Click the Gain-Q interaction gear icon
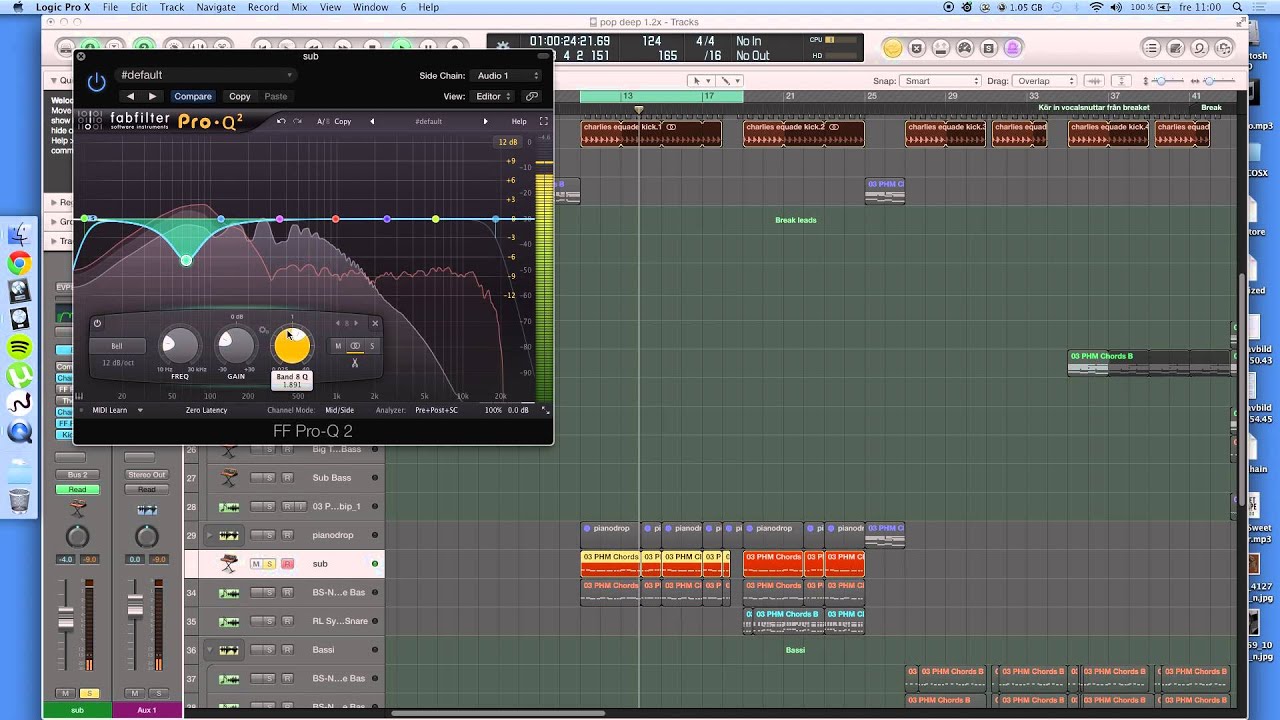The image size is (1280, 720). point(264,330)
